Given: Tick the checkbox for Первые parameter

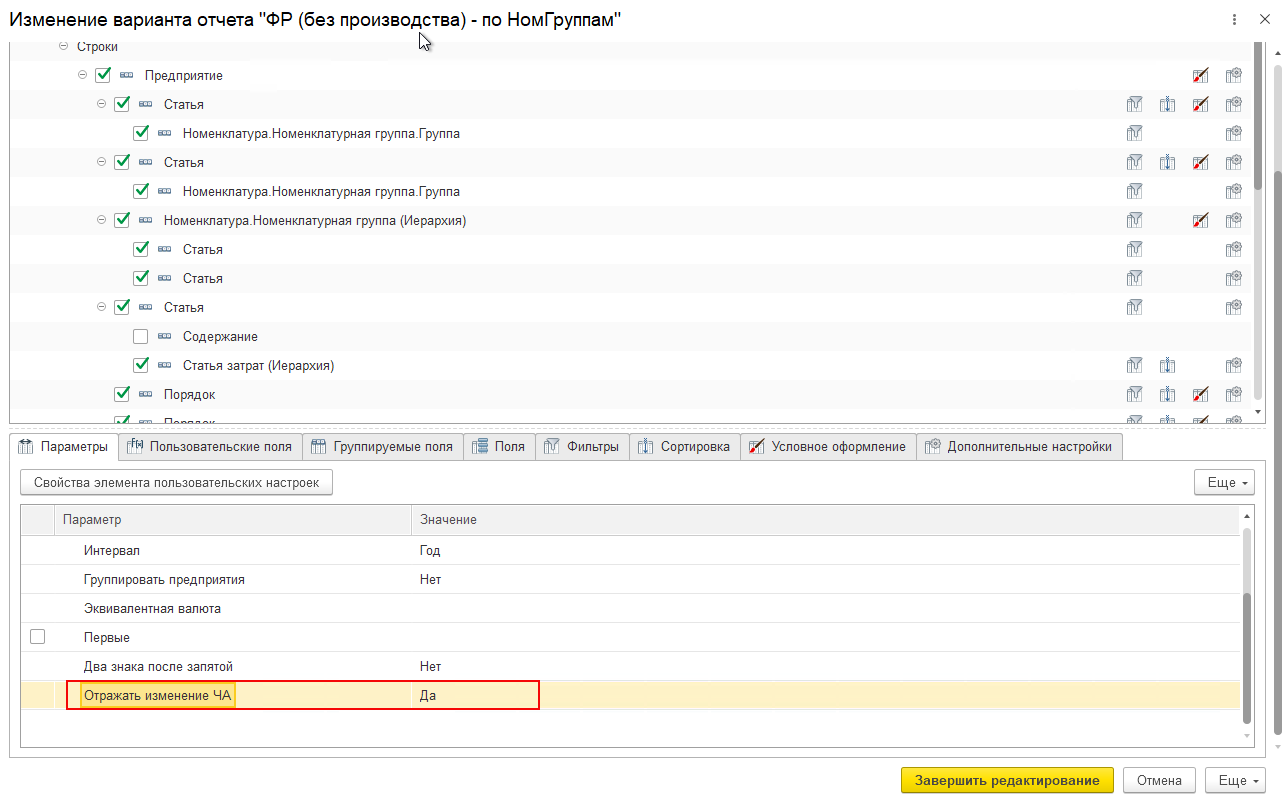Looking at the screenshot, I should pos(38,636).
